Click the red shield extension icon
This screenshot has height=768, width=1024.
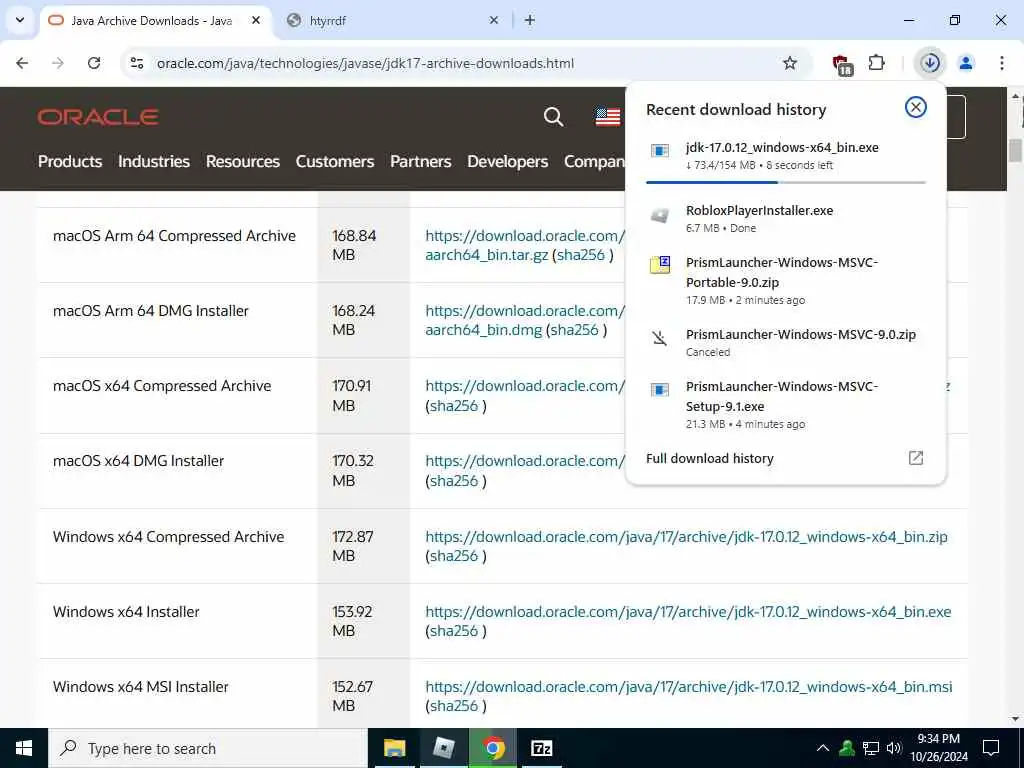pos(842,64)
